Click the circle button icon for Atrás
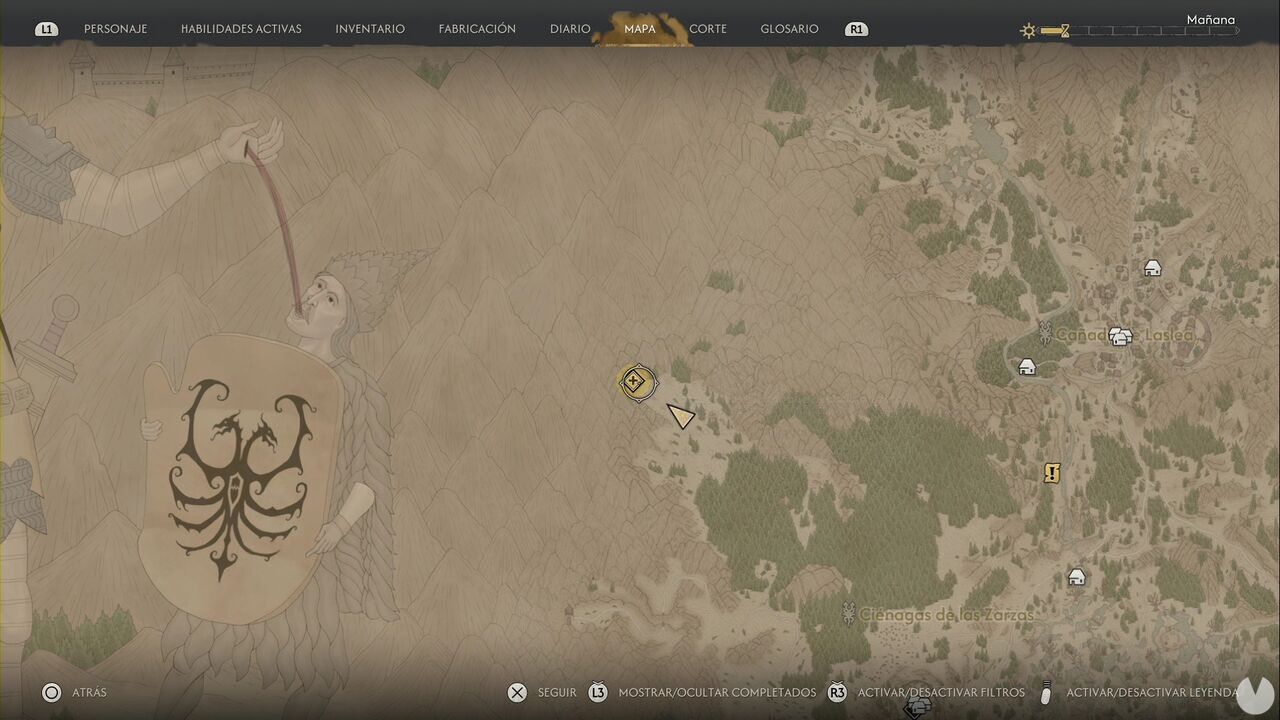This screenshot has width=1280, height=720. 52,692
